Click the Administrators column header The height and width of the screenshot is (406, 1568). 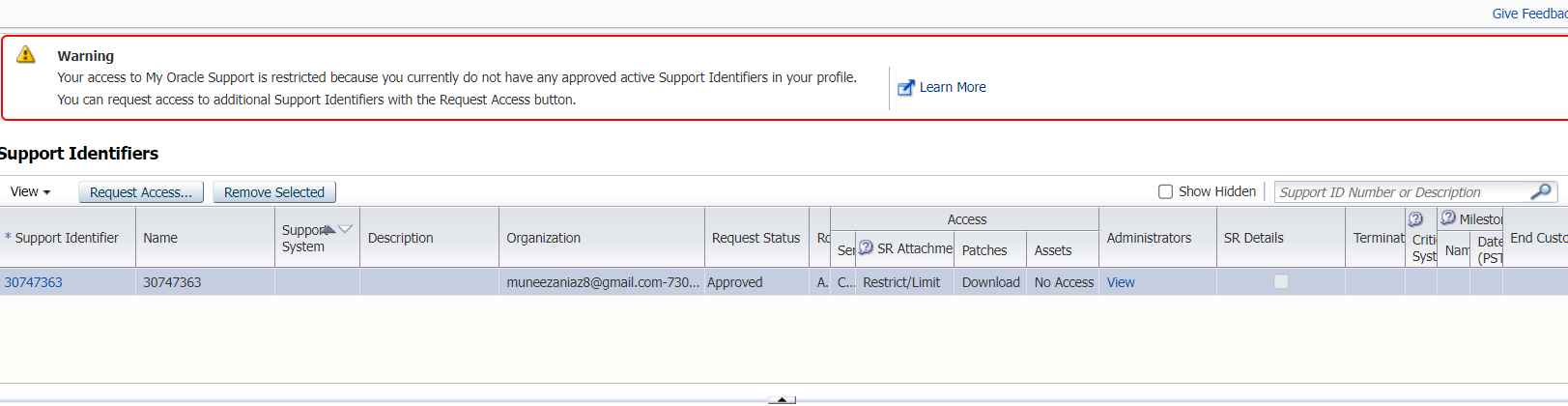click(1157, 238)
